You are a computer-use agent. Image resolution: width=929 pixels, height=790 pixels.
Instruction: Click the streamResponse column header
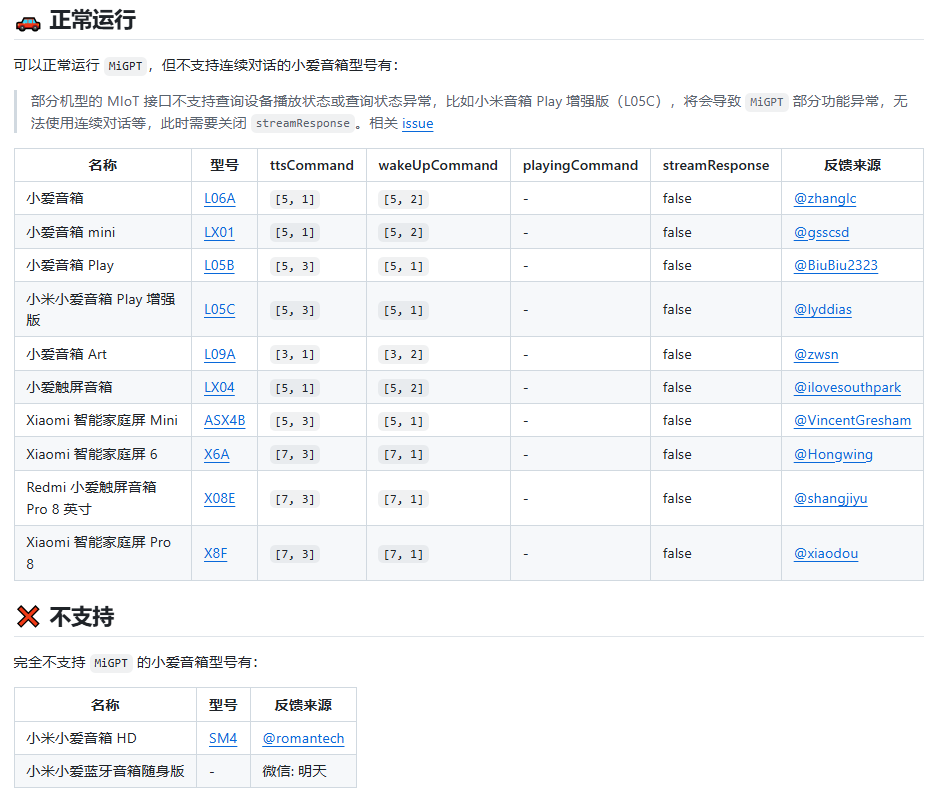716,165
